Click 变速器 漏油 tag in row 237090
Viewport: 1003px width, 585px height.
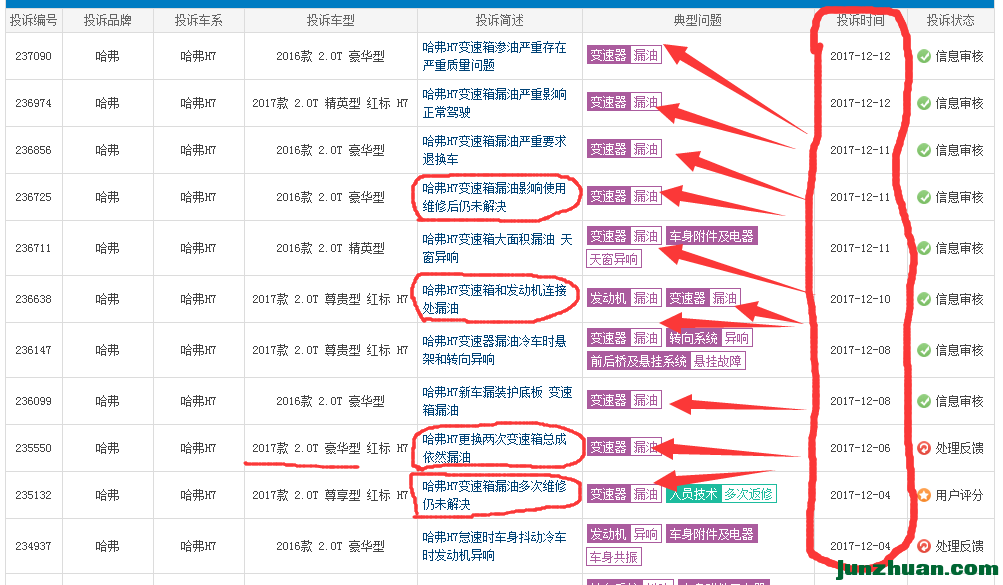click(624, 56)
